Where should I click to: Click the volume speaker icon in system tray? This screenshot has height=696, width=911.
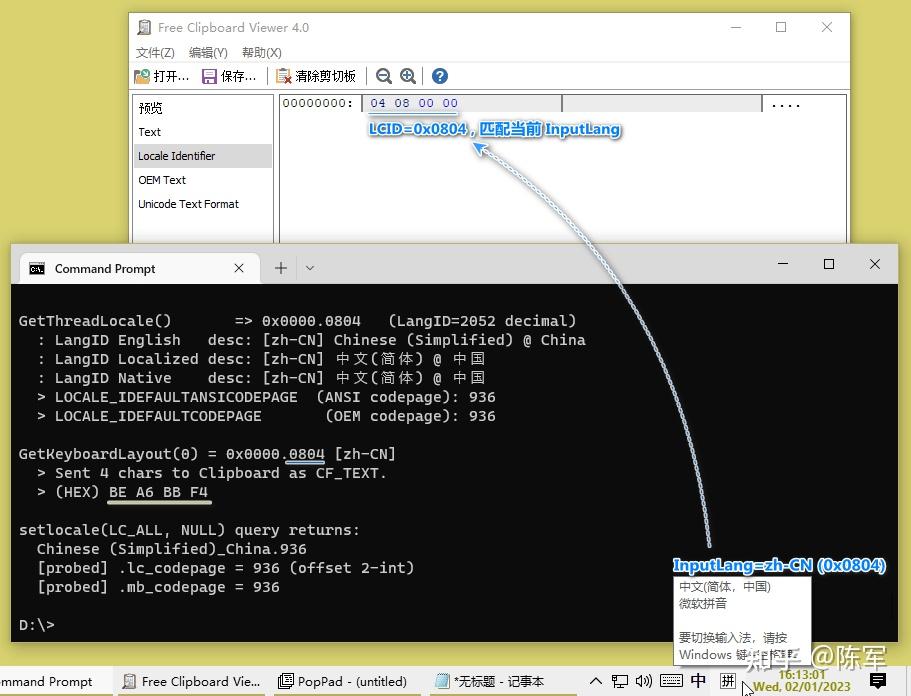click(x=644, y=681)
